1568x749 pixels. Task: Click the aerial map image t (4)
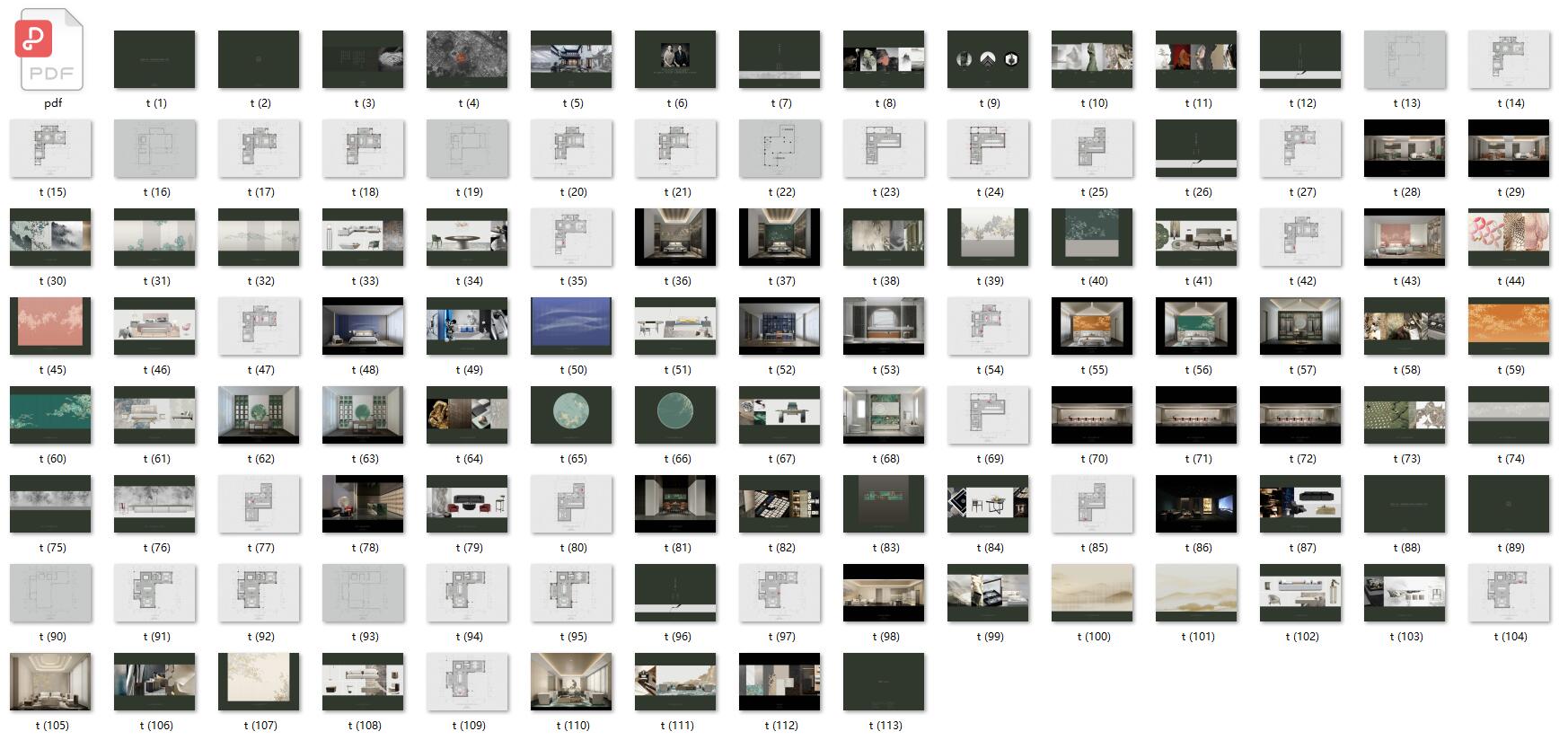(467, 59)
